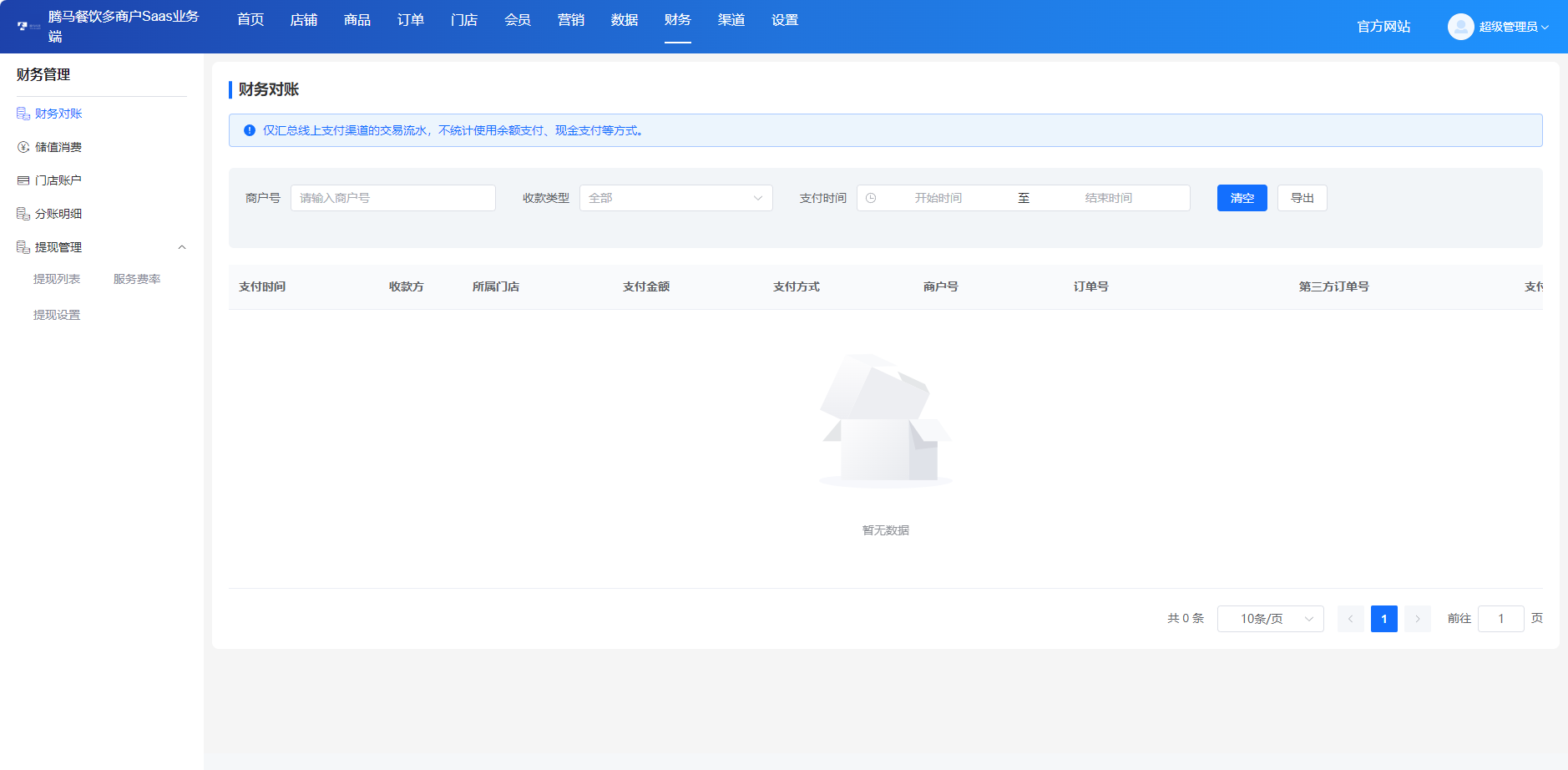
Task: Click the info icon in the notice banner
Action: coord(248,129)
